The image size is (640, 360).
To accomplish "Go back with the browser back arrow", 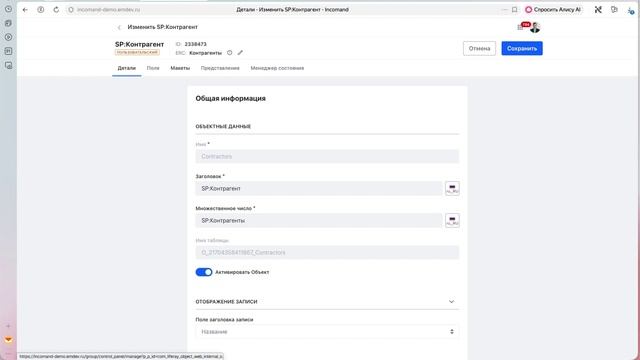I will [25, 9].
